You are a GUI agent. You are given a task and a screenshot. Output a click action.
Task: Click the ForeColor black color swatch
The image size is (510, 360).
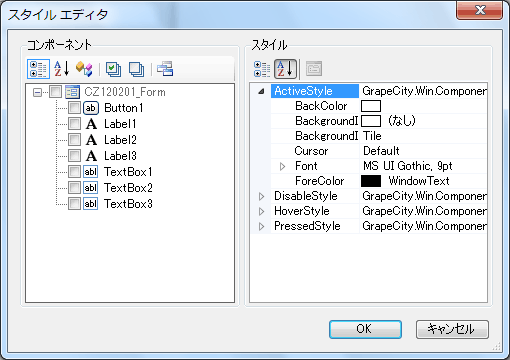tap(371, 181)
